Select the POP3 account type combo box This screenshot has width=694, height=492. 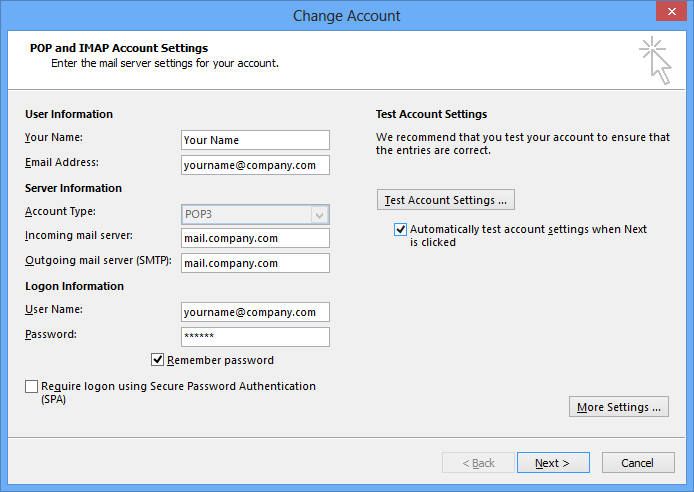point(255,215)
